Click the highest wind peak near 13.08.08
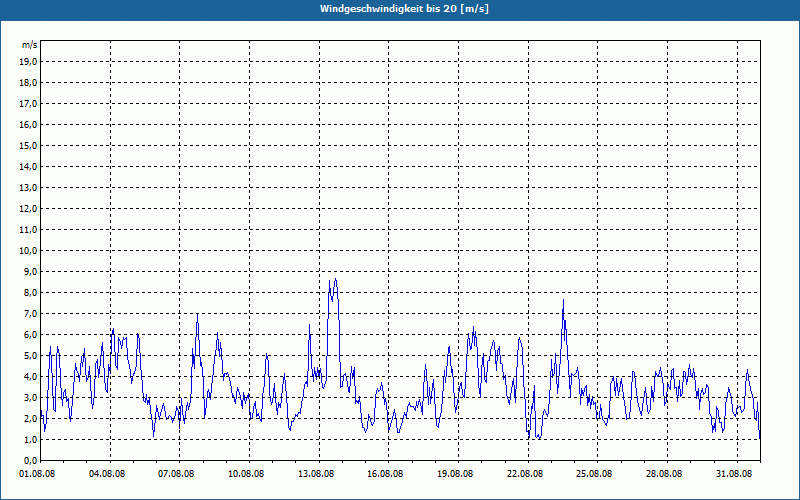 (x=335, y=279)
